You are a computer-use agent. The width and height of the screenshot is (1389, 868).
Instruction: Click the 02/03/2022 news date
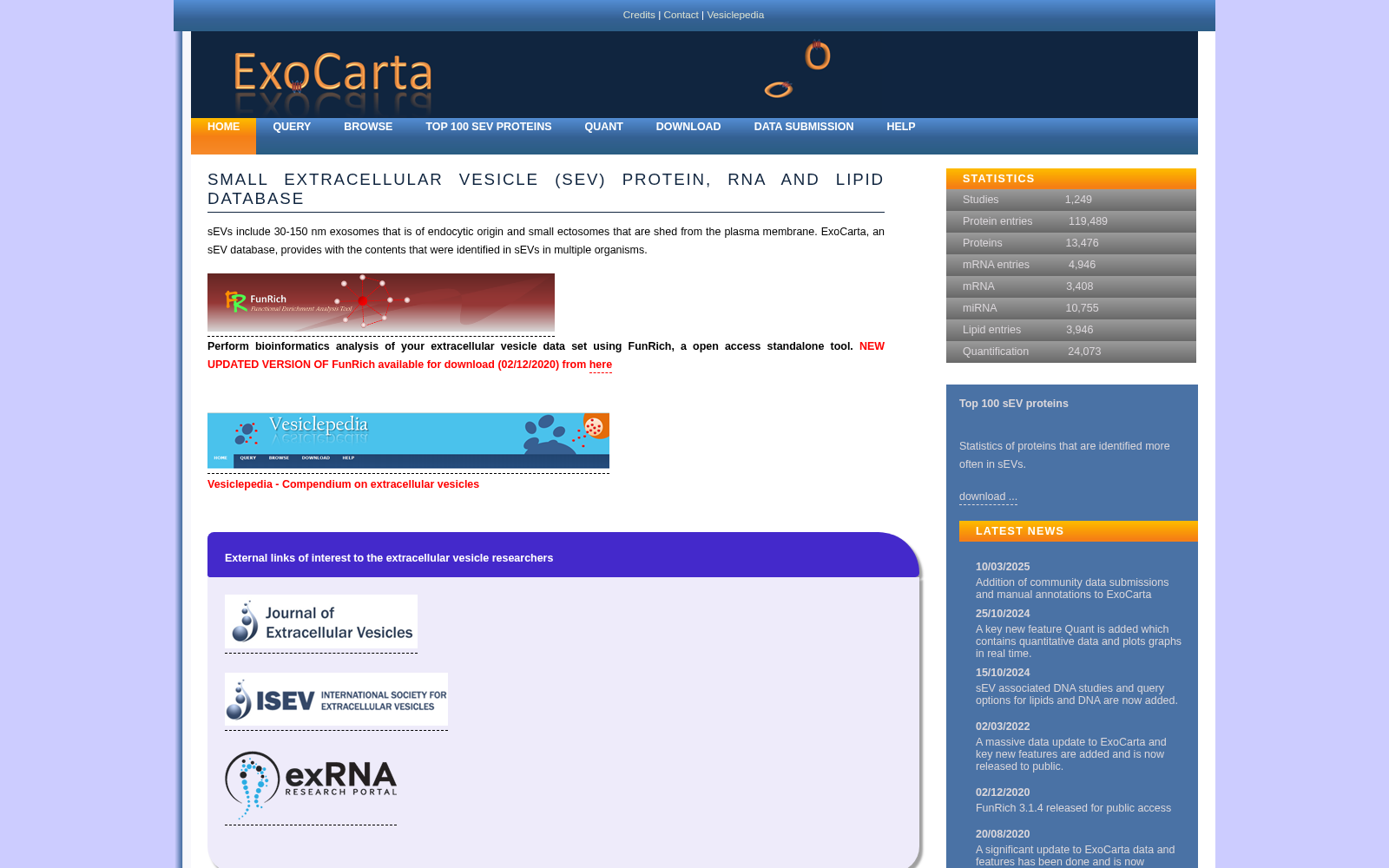pos(1003,727)
